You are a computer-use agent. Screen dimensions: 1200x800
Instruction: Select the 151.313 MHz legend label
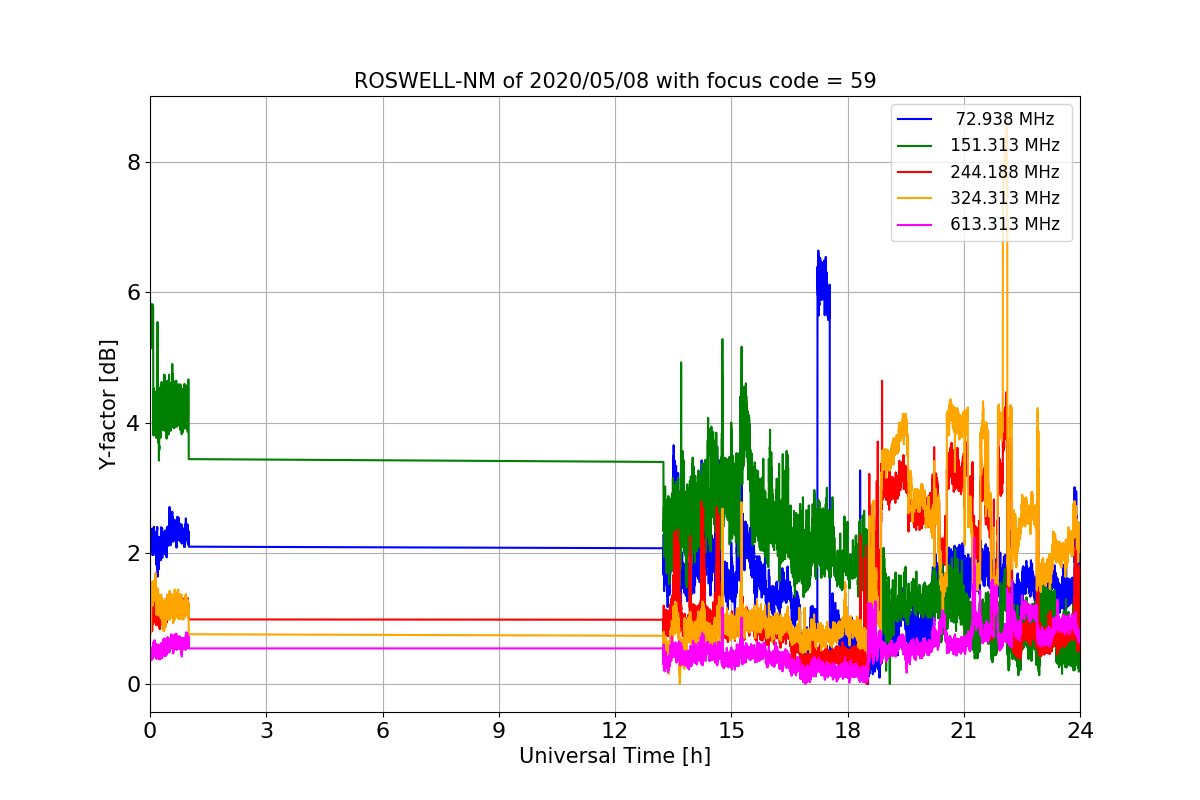[1005, 145]
